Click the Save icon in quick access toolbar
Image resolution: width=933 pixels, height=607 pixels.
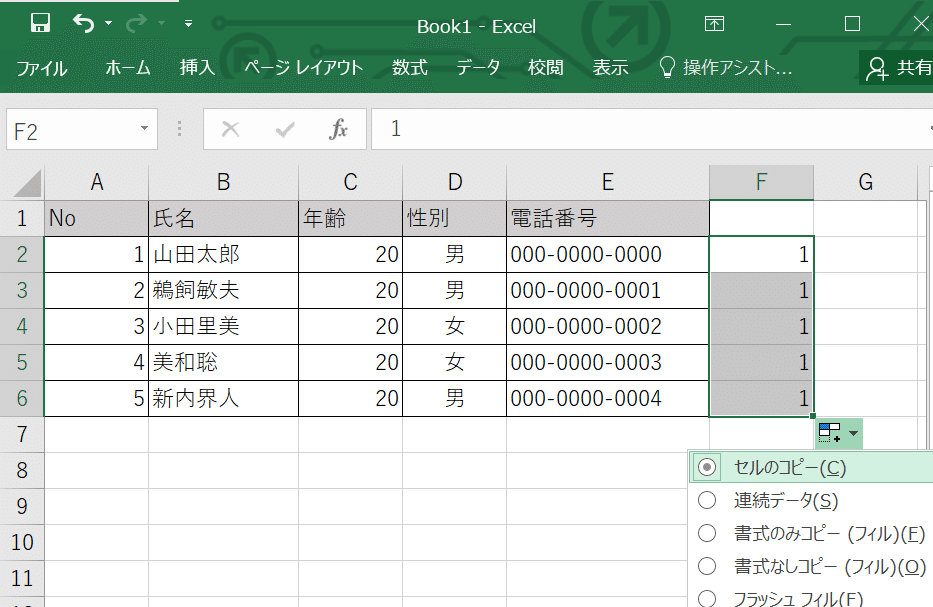[x=40, y=23]
